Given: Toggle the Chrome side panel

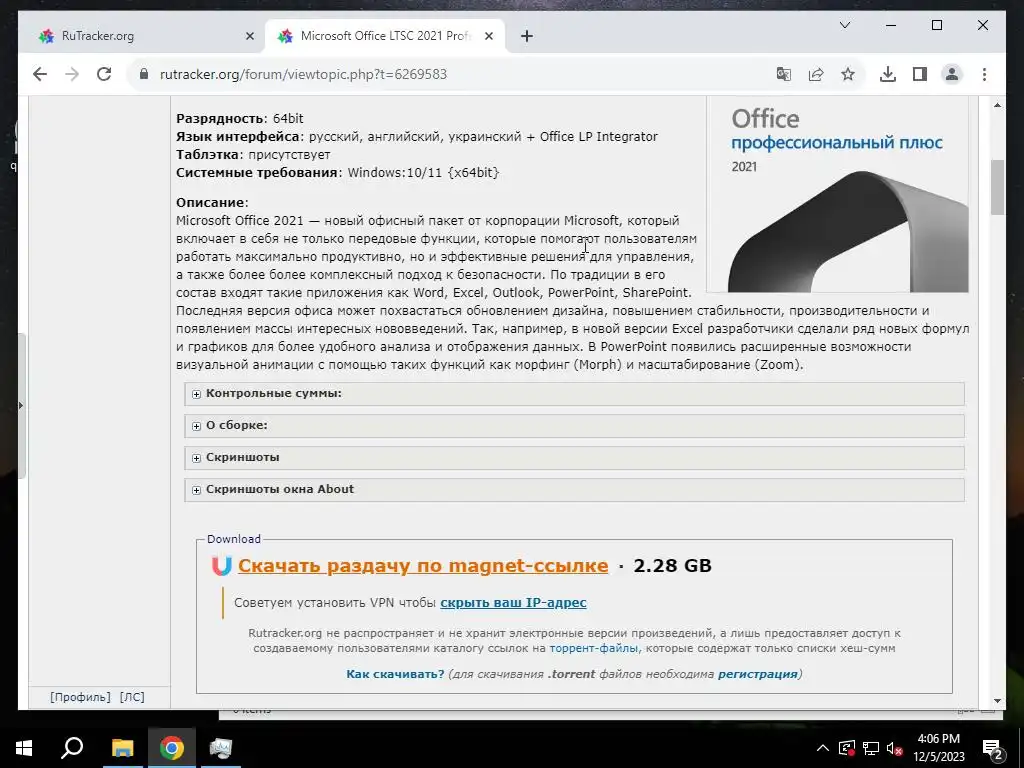Looking at the screenshot, I should pos(920,74).
